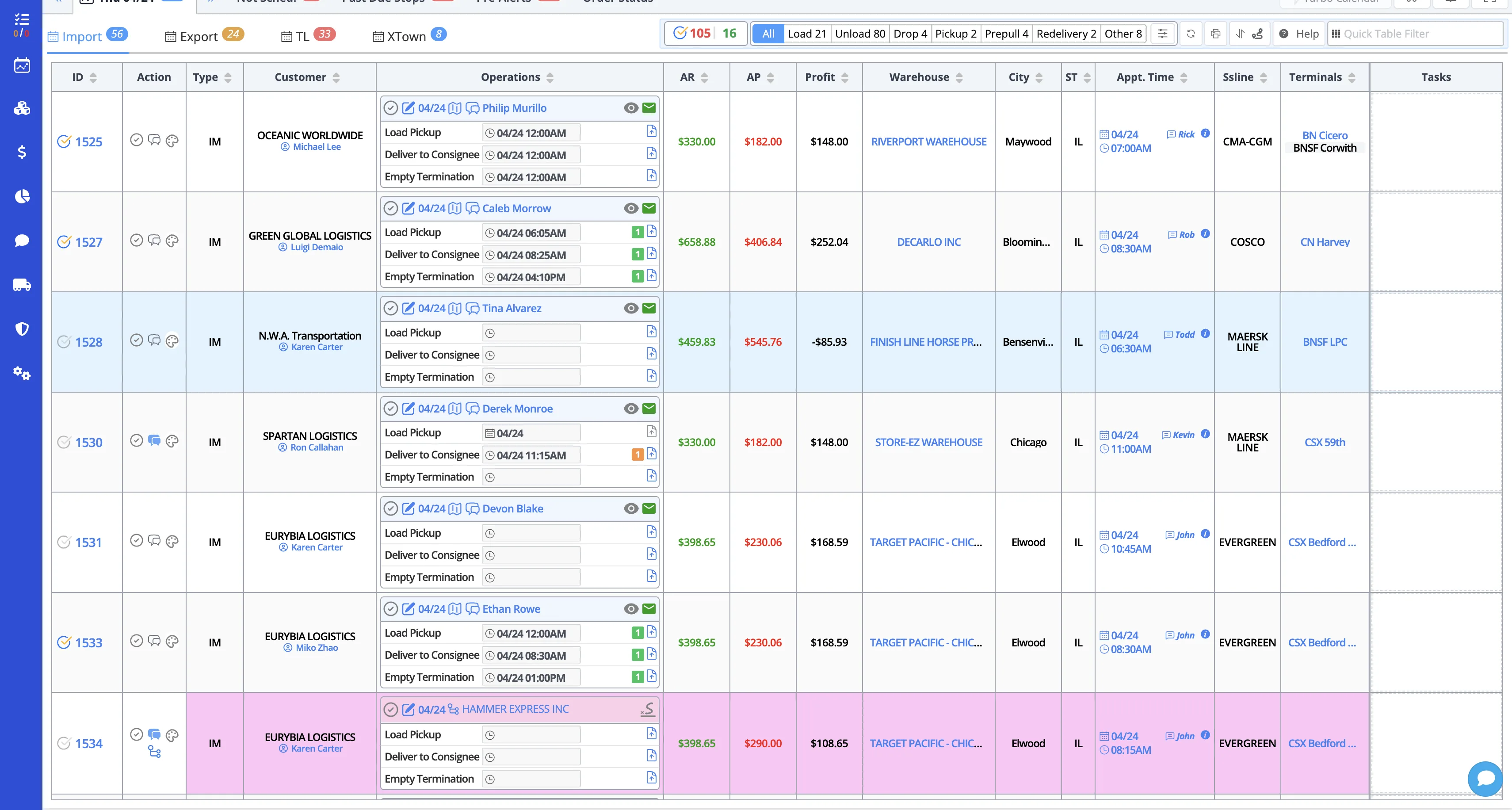
Task: Toggle the status check circle for Derek Monroe
Action: click(x=391, y=409)
